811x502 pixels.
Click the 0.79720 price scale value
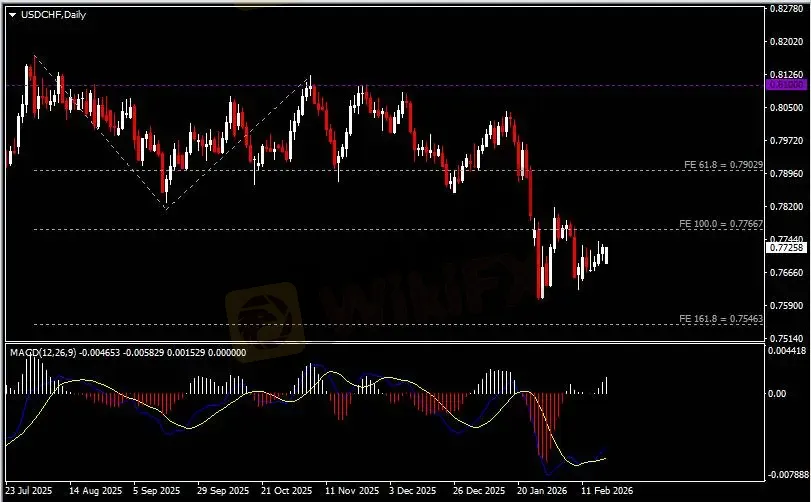pyautogui.click(x=785, y=140)
